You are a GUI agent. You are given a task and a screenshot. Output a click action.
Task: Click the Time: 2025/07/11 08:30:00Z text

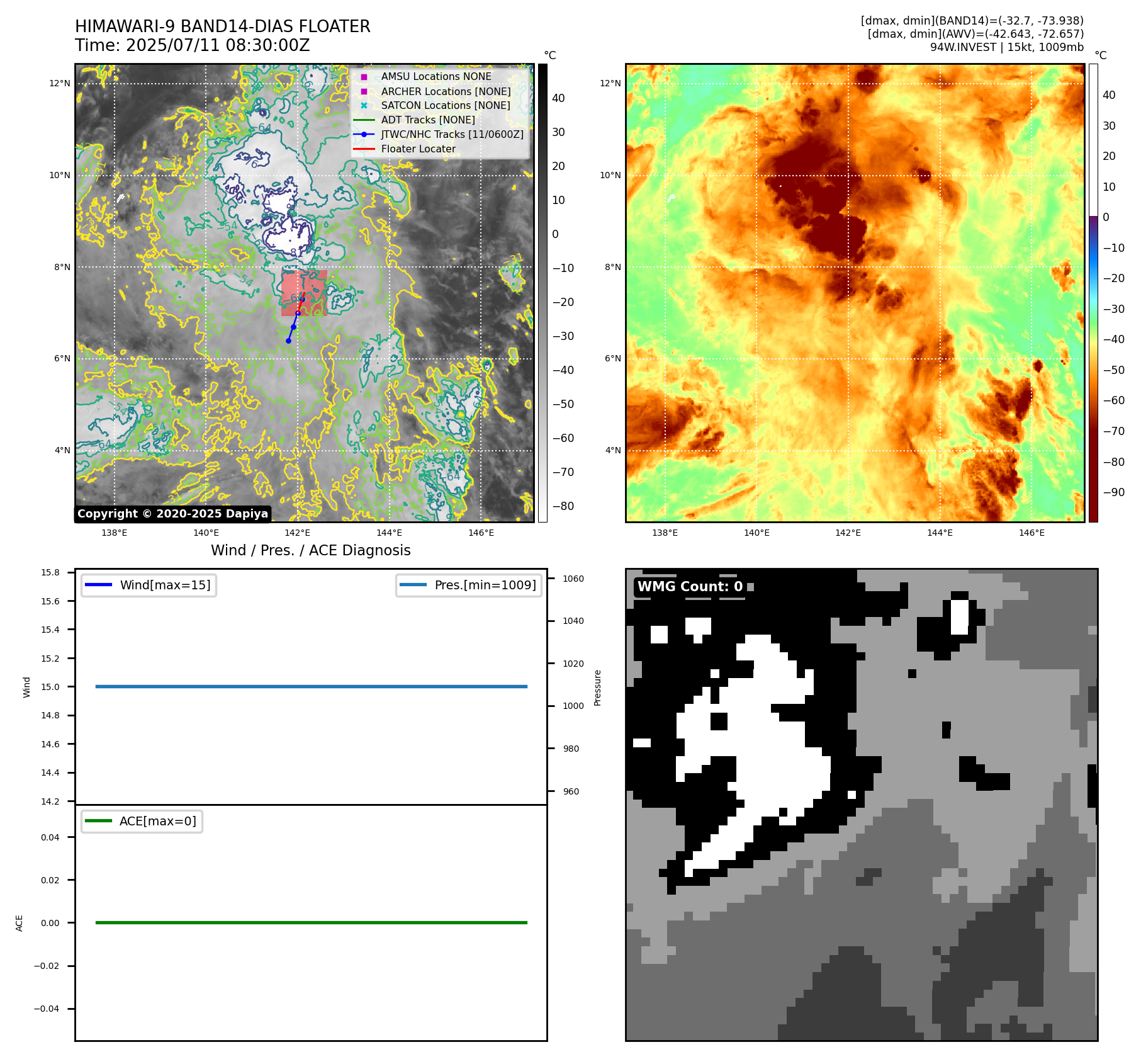point(193,45)
